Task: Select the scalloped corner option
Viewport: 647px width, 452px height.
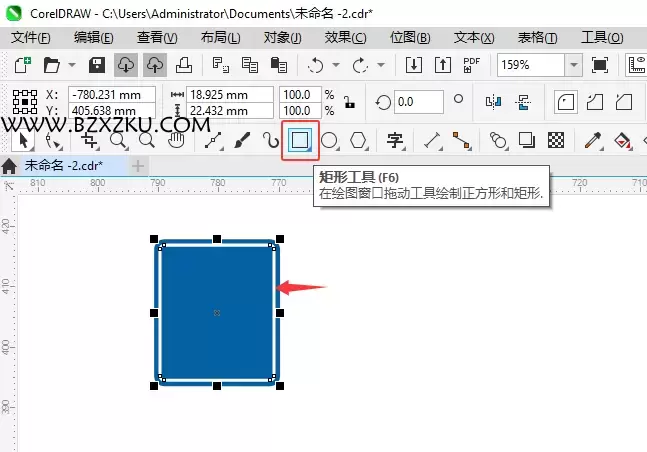Action: pyautogui.click(x=595, y=102)
